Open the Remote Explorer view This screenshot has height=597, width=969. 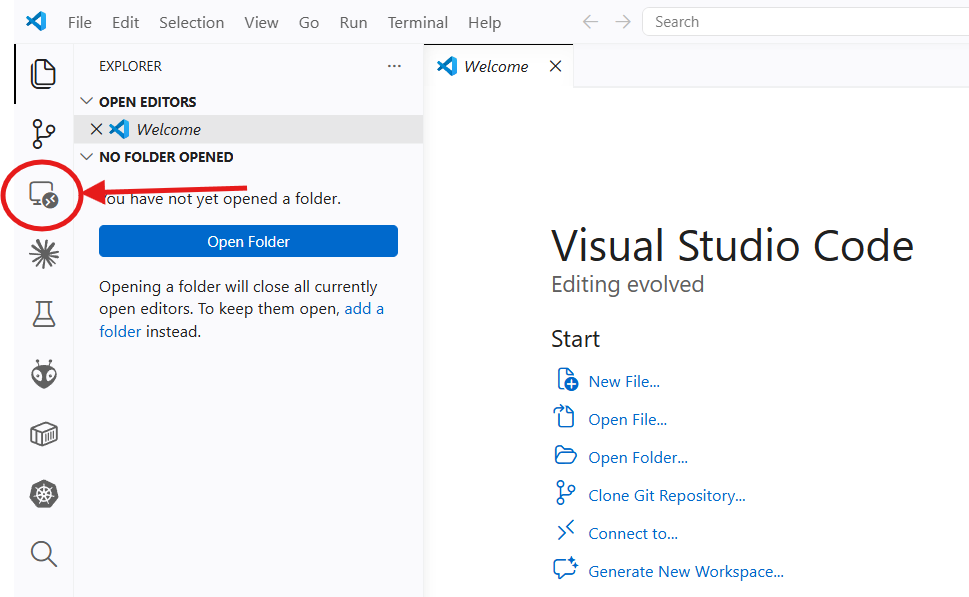point(43,195)
